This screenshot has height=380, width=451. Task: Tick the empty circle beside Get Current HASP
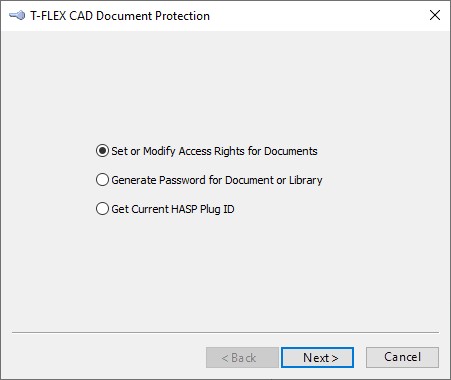pyautogui.click(x=102, y=209)
